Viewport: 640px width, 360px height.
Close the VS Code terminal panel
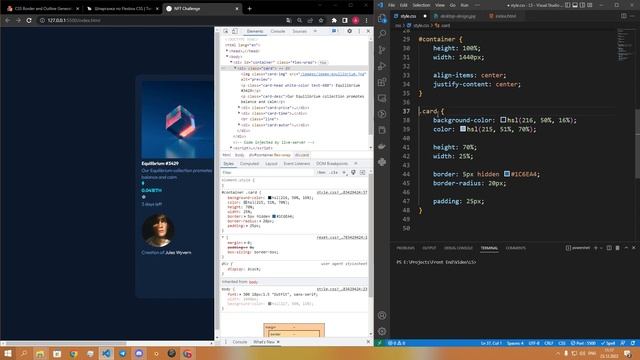point(633,248)
